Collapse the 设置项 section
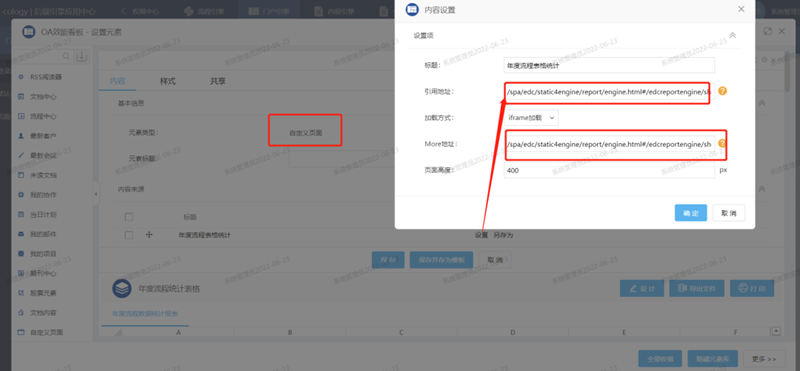This screenshot has width=800, height=371. [x=733, y=35]
